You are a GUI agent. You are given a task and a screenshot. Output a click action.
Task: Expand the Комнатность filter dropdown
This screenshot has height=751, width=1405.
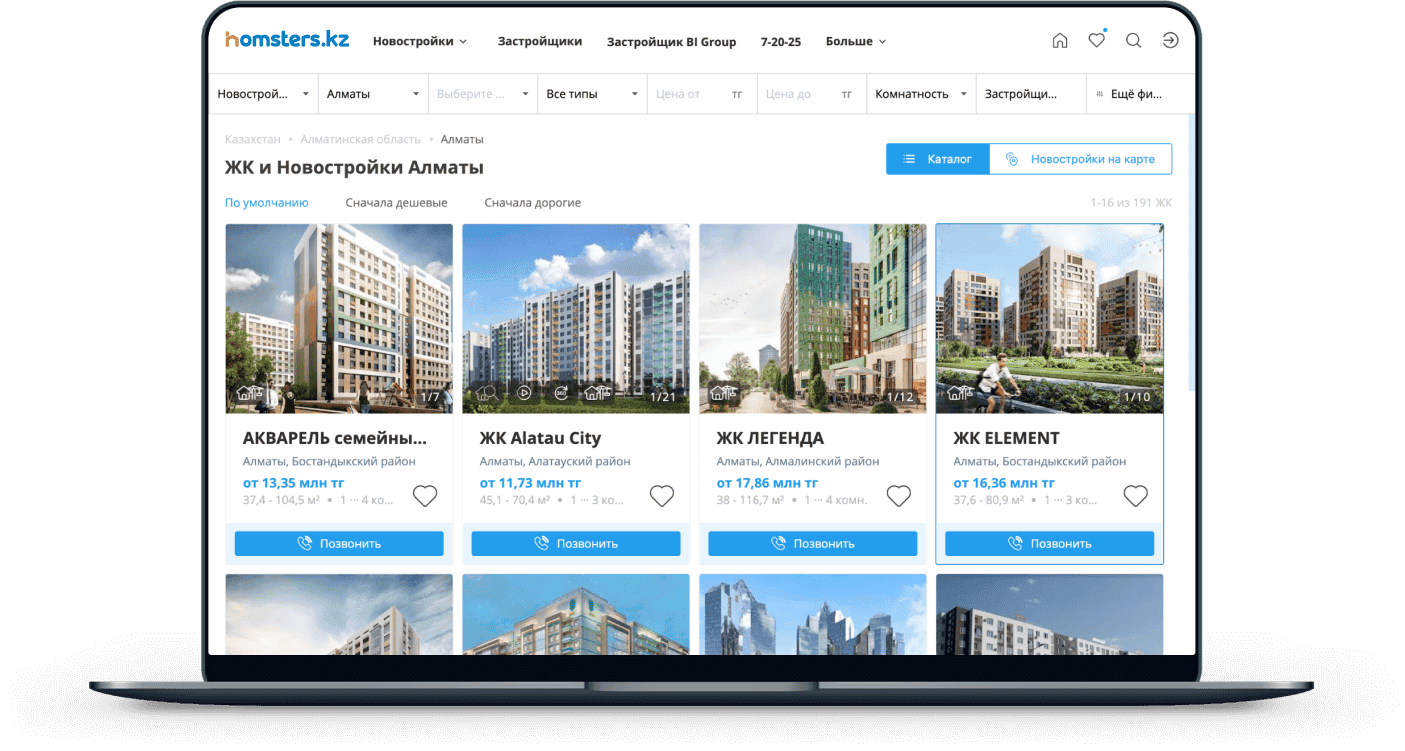point(920,94)
